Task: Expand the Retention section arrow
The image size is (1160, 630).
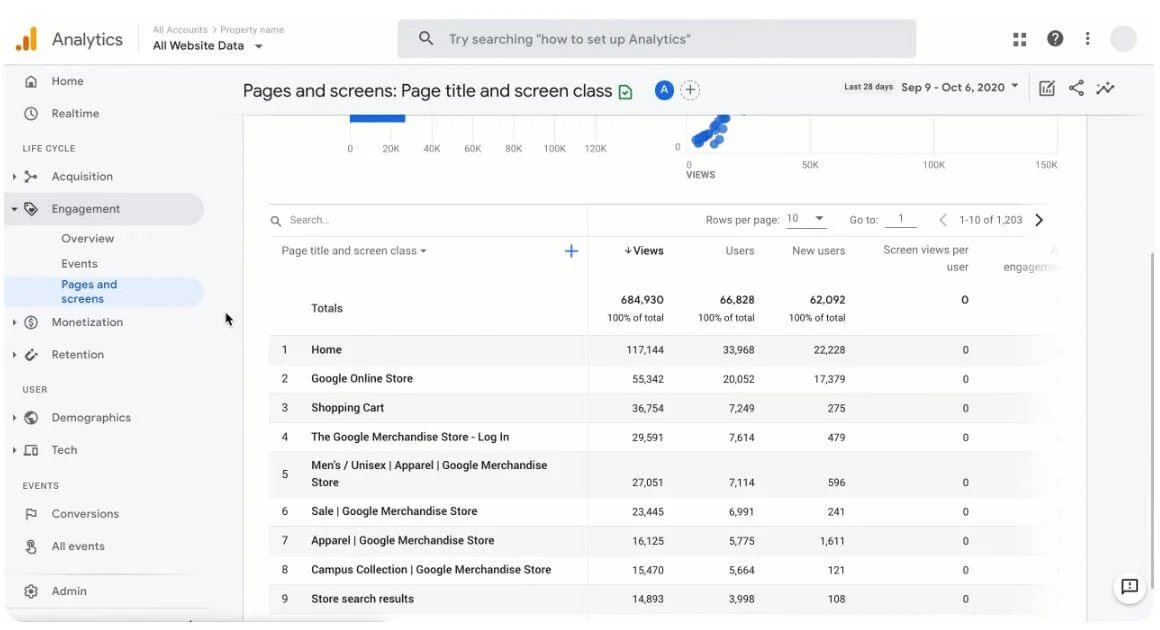Action: (x=14, y=355)
